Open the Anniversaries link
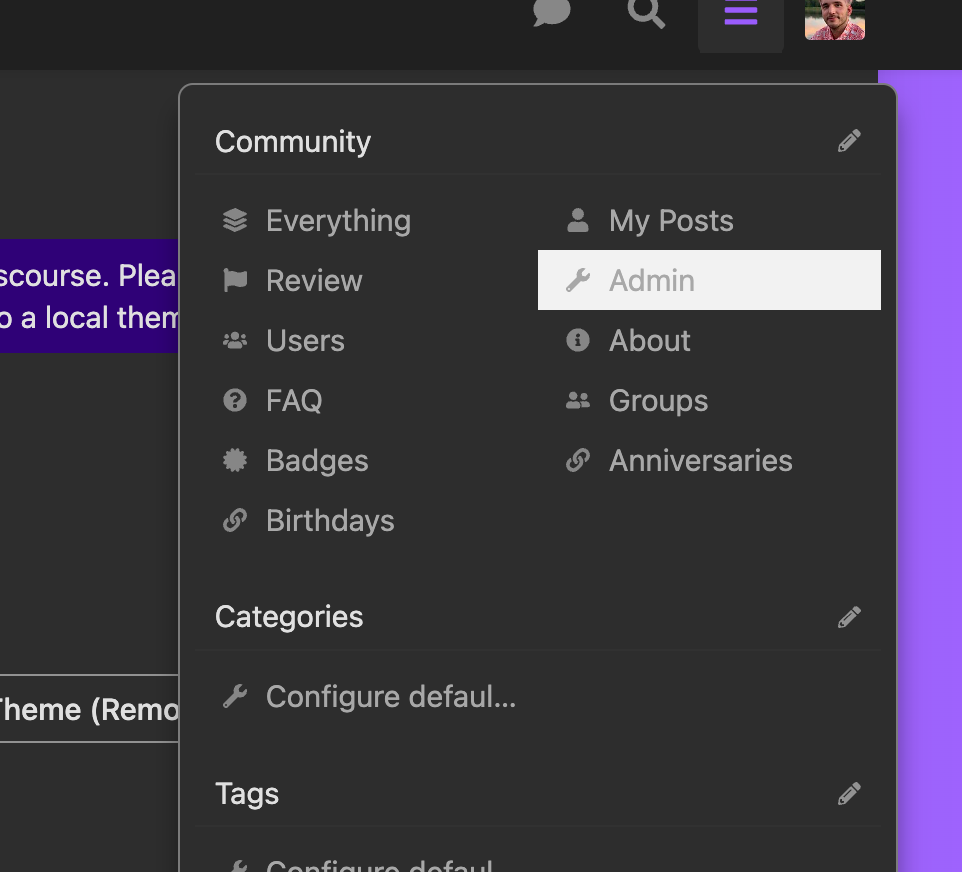Image resolution: width=962 pixels, height=872 pixels. [x=700, y=461]
